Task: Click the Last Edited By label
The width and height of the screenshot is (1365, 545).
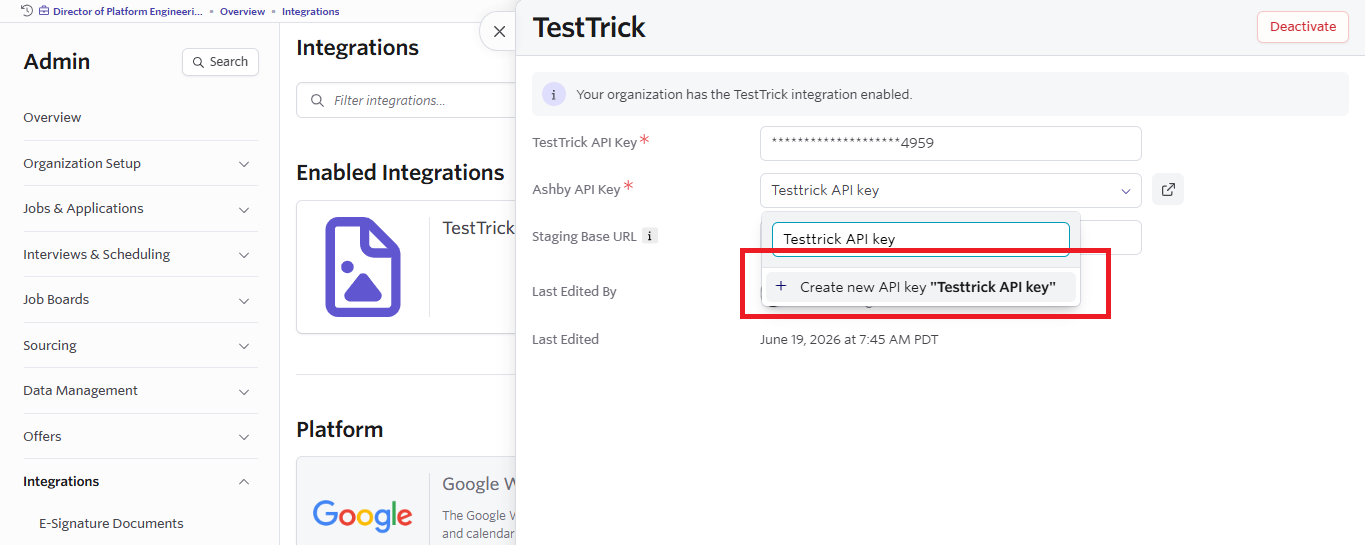Action: click(574, 292)
